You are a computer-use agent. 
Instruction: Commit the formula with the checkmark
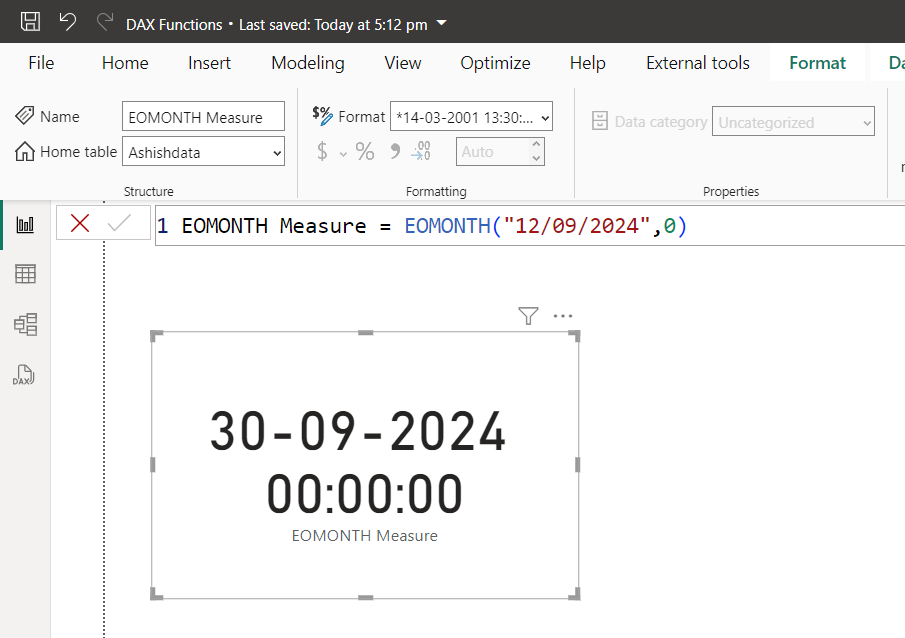(117, 225)
